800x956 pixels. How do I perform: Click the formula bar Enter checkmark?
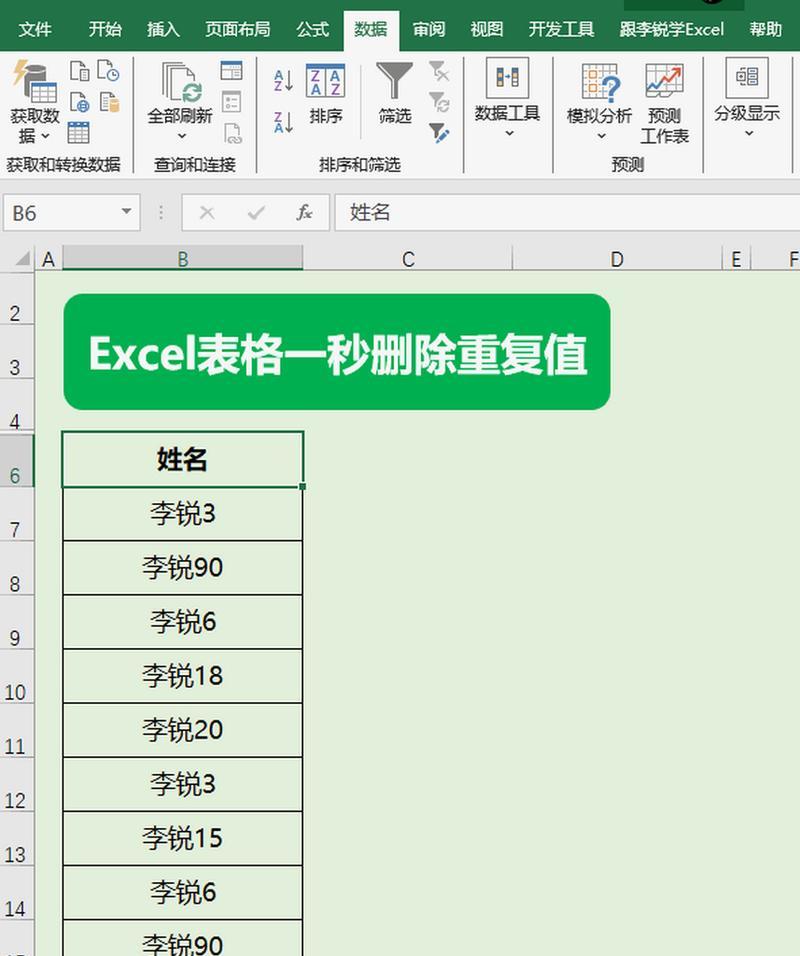256,212
